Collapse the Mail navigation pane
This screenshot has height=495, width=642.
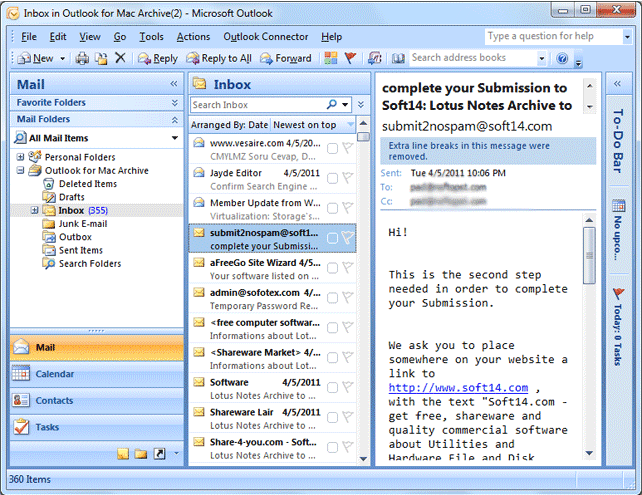pos(174,84)
